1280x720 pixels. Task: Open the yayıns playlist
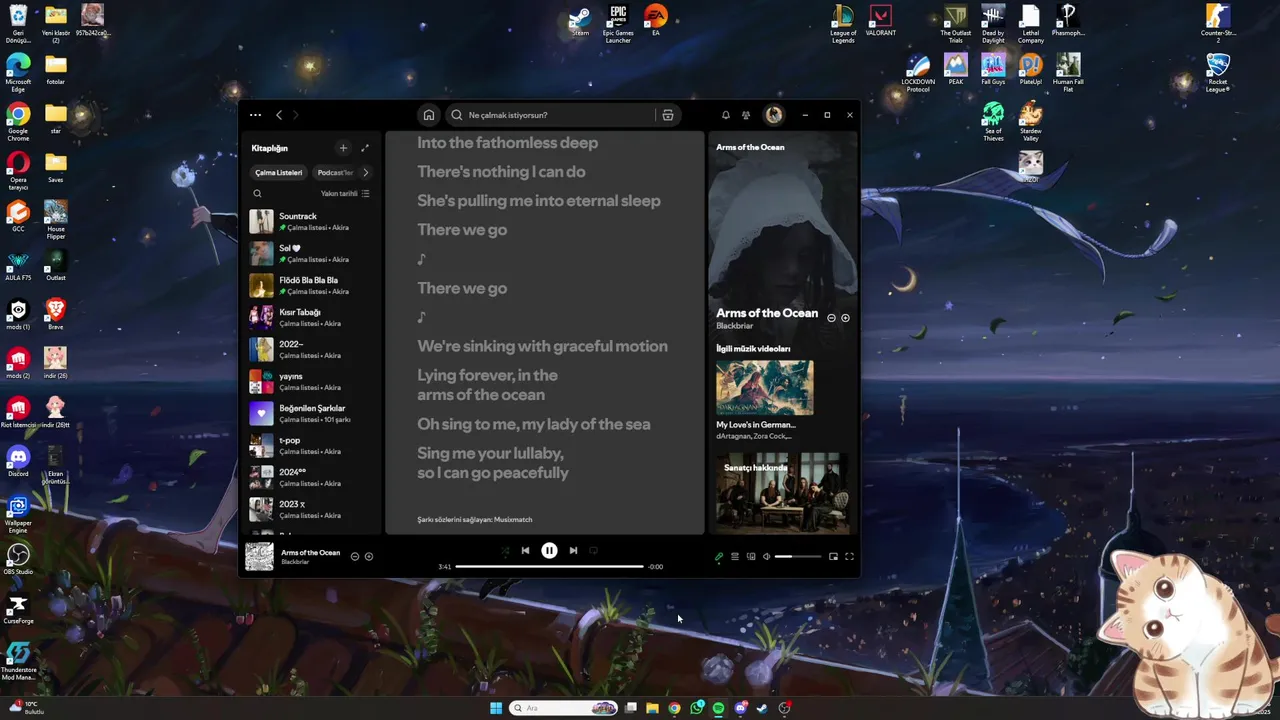click(311, 382)
